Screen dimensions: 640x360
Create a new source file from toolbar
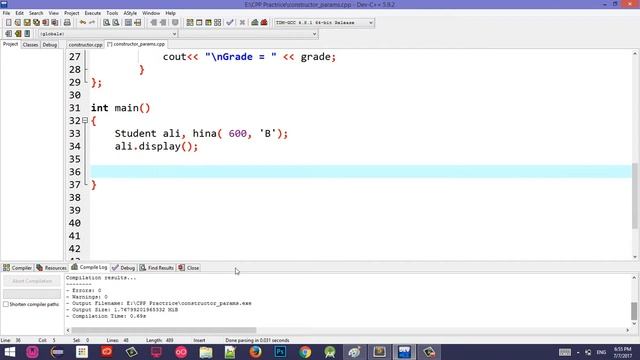coord(9,23)
